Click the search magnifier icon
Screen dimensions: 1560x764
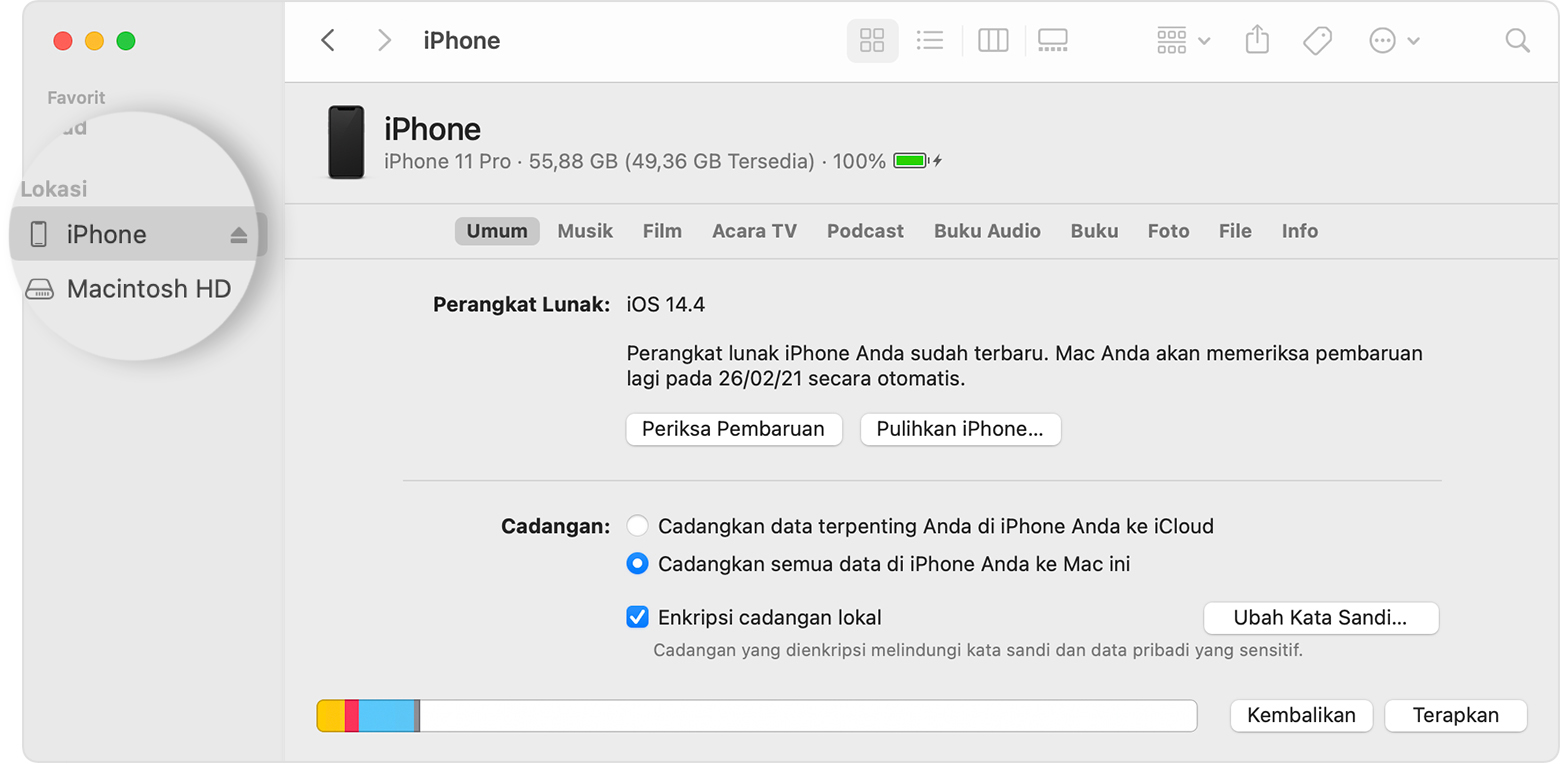click(1517, 41)
